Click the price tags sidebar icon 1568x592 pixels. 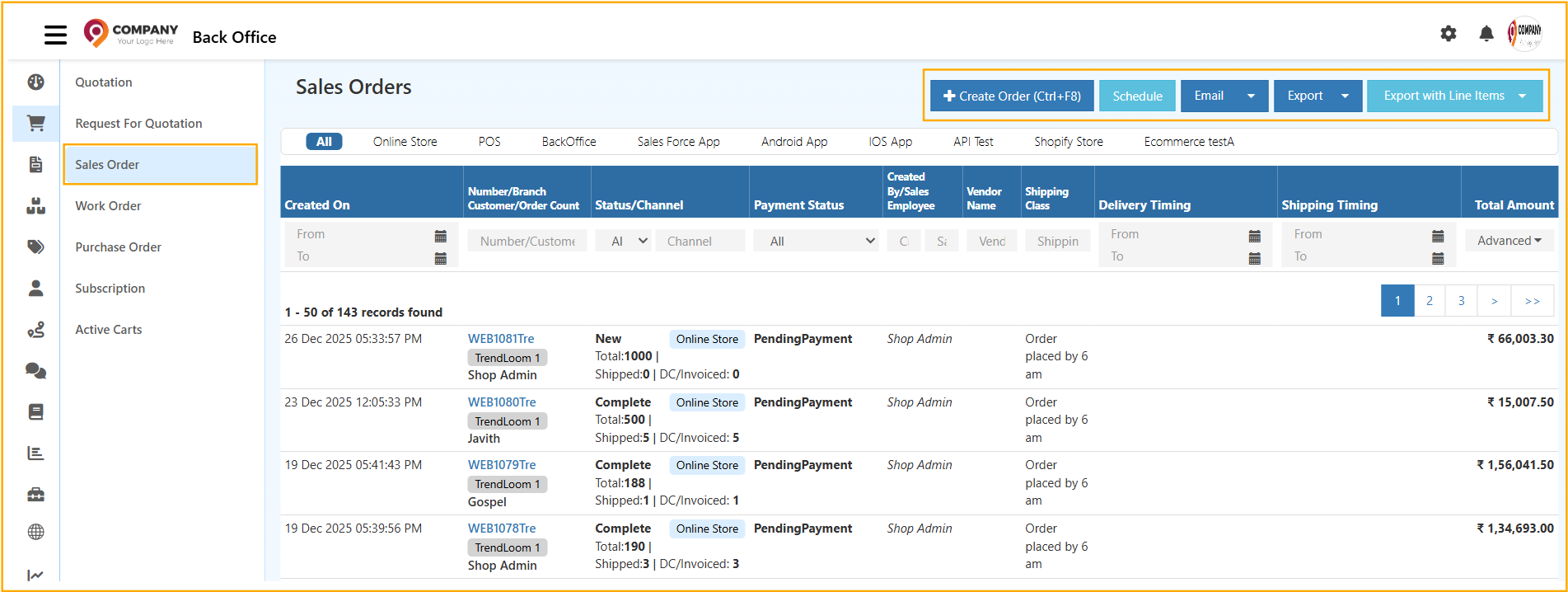pyautogui.click(x=35, y=247)
